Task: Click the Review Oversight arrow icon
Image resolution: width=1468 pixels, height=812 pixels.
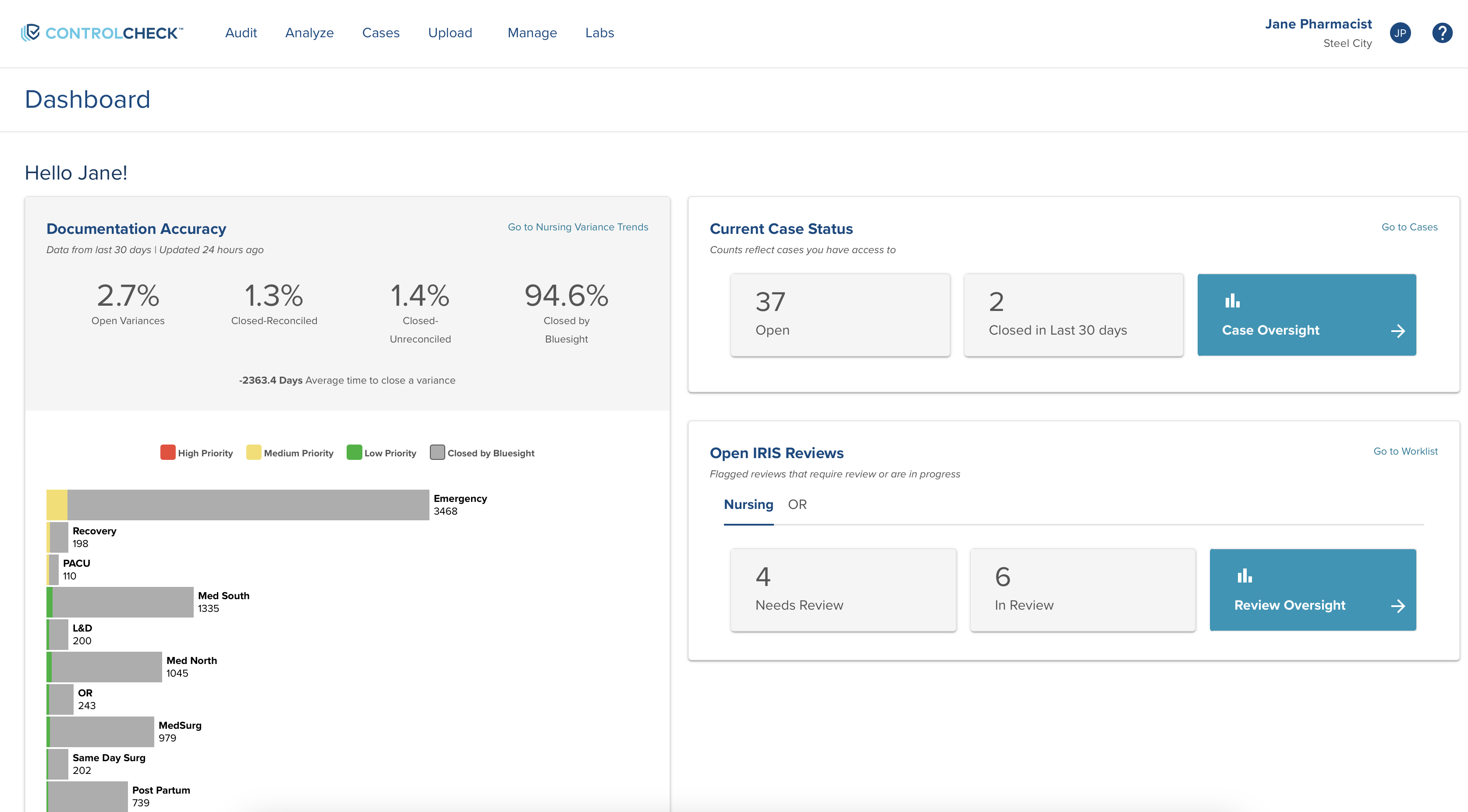Action: tap(1397, 606)
